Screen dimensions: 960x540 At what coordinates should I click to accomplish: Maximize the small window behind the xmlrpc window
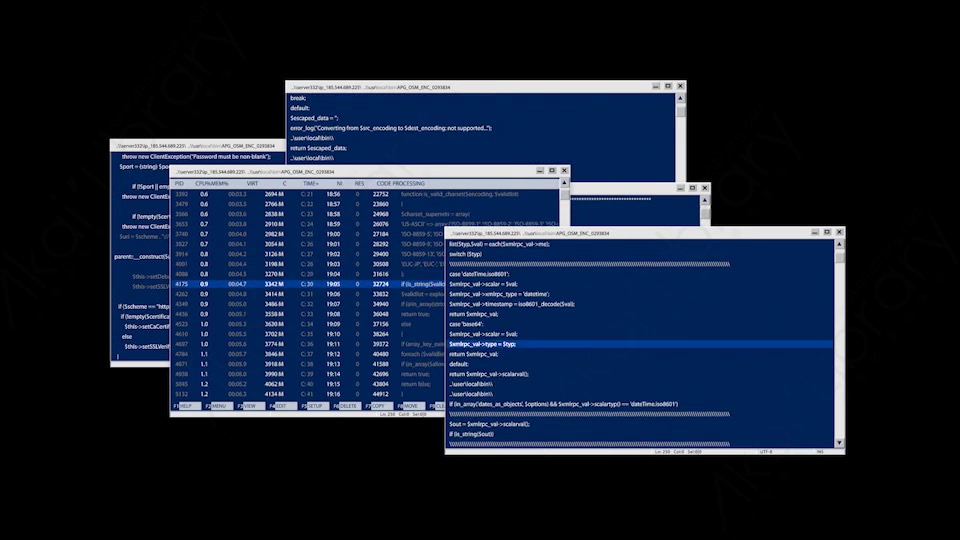point(692,188)
